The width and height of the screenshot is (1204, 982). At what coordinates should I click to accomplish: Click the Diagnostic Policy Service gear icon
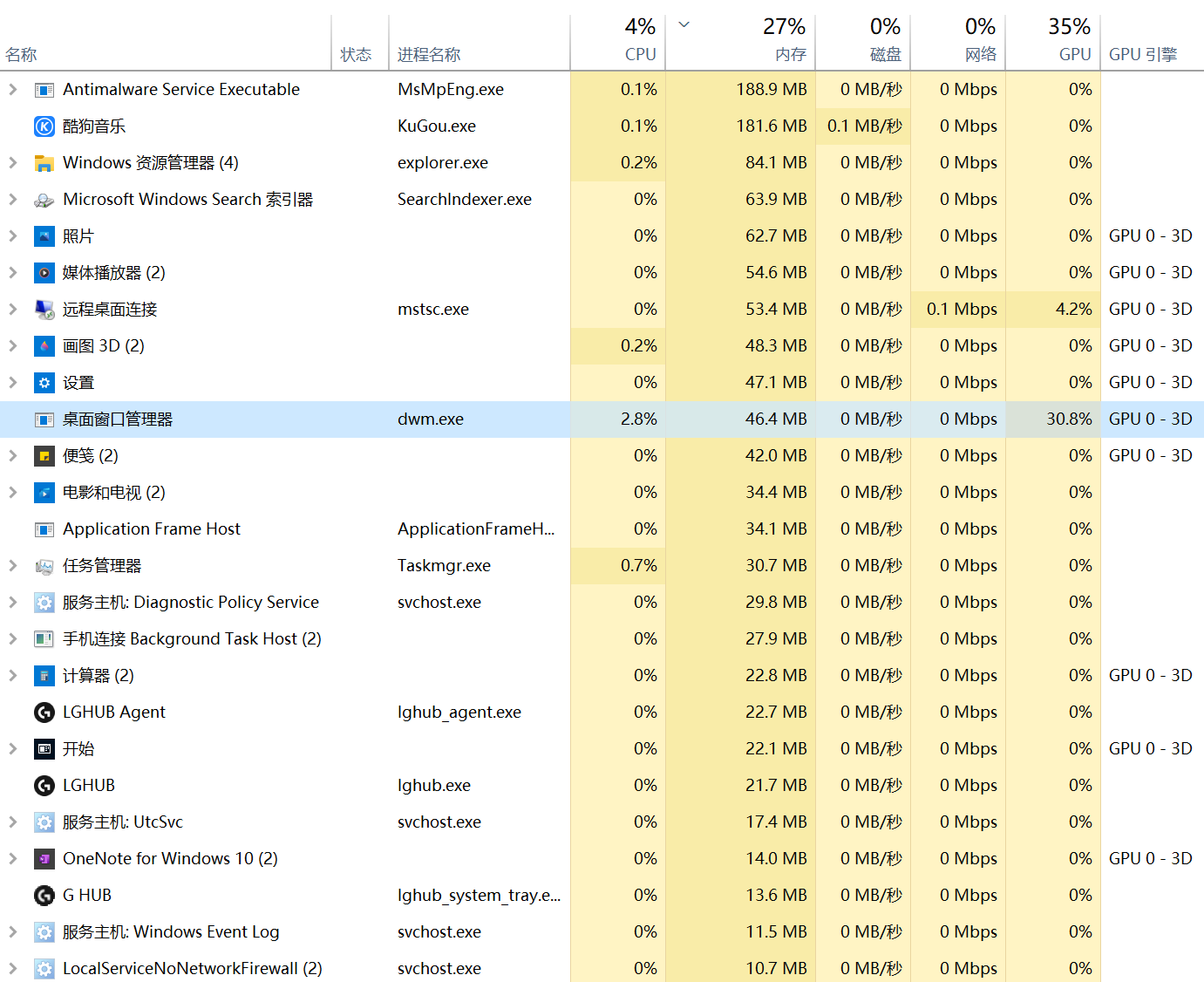[44, 603]
